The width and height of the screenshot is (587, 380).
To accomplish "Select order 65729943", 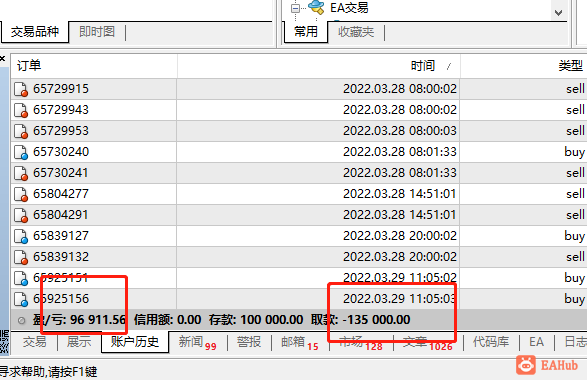I will point(61,110).
